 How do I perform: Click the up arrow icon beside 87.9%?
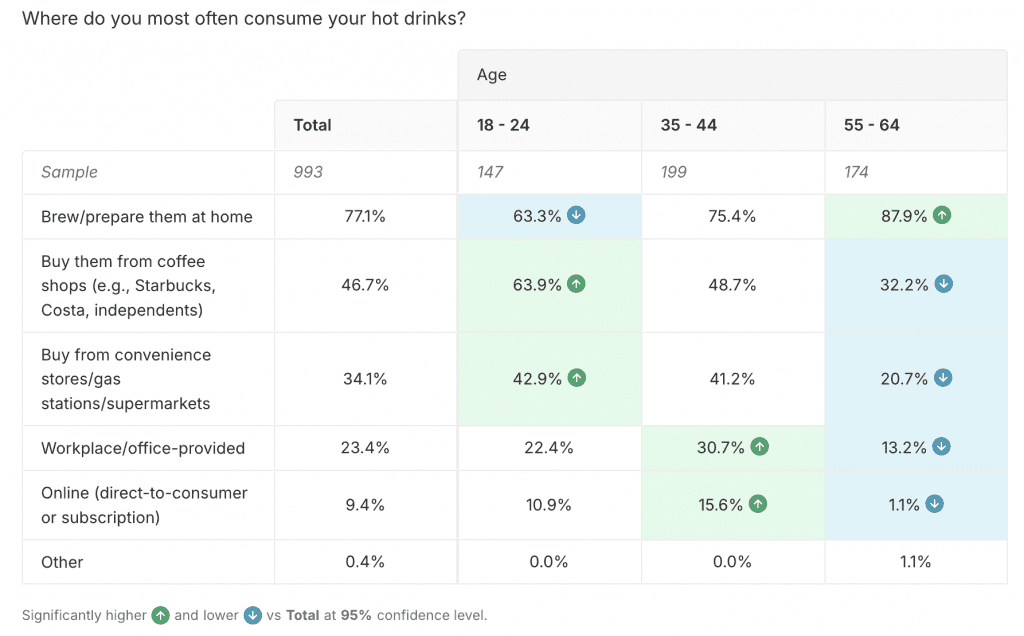click(x=942, y=216)
